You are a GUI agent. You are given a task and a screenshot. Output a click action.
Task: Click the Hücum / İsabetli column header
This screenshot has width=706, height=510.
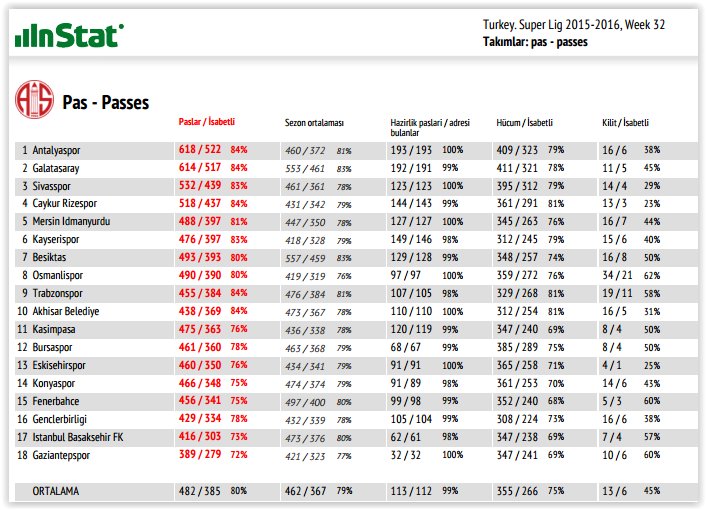(526, 122)
